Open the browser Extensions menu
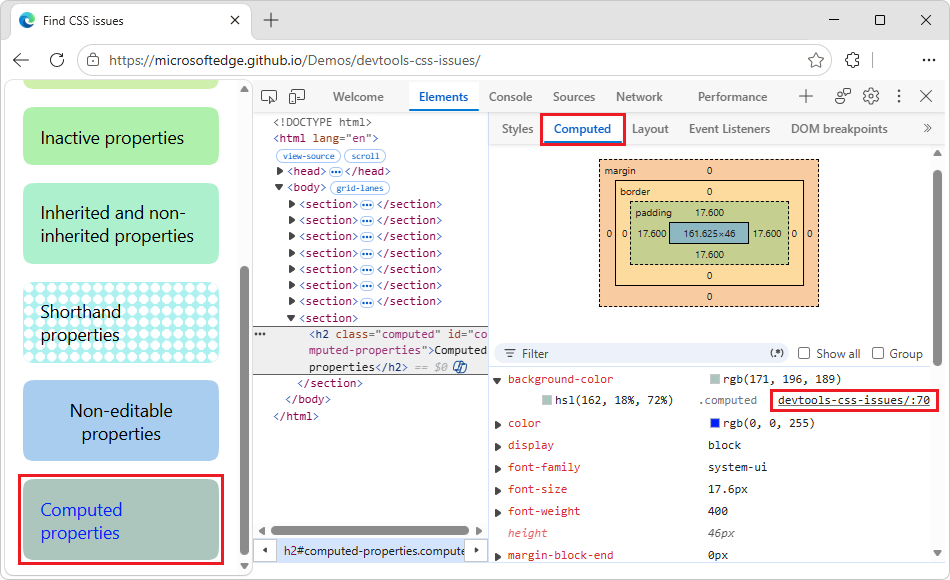 coord(852,60)
